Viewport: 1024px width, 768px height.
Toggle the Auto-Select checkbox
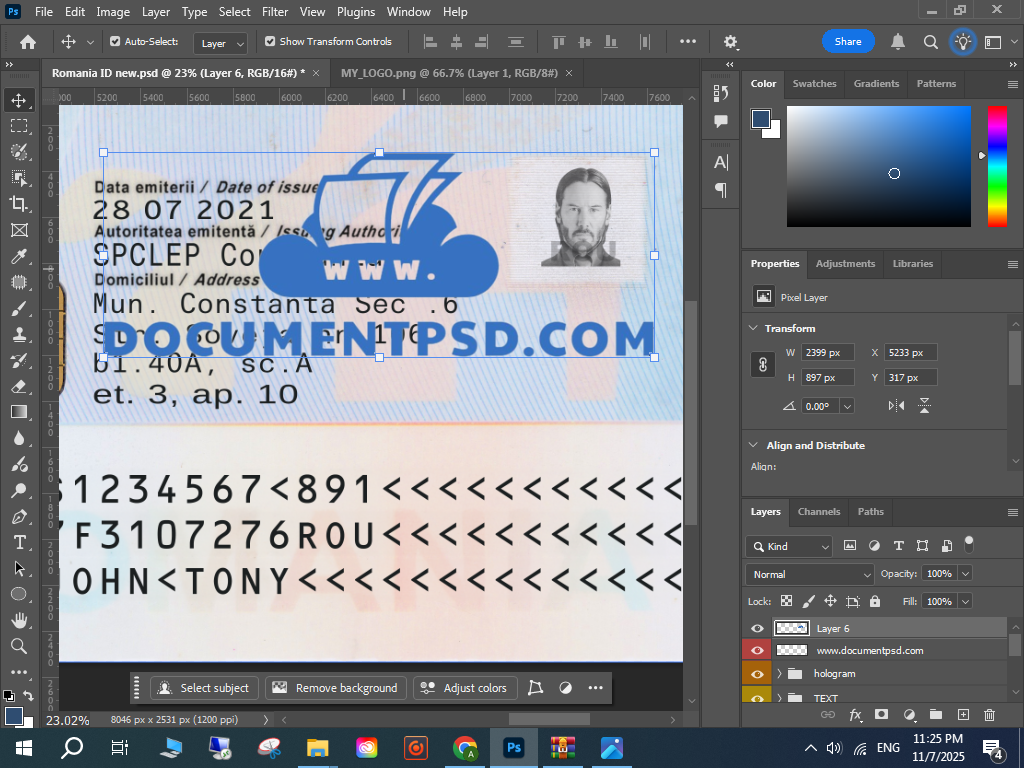point(115,42)
